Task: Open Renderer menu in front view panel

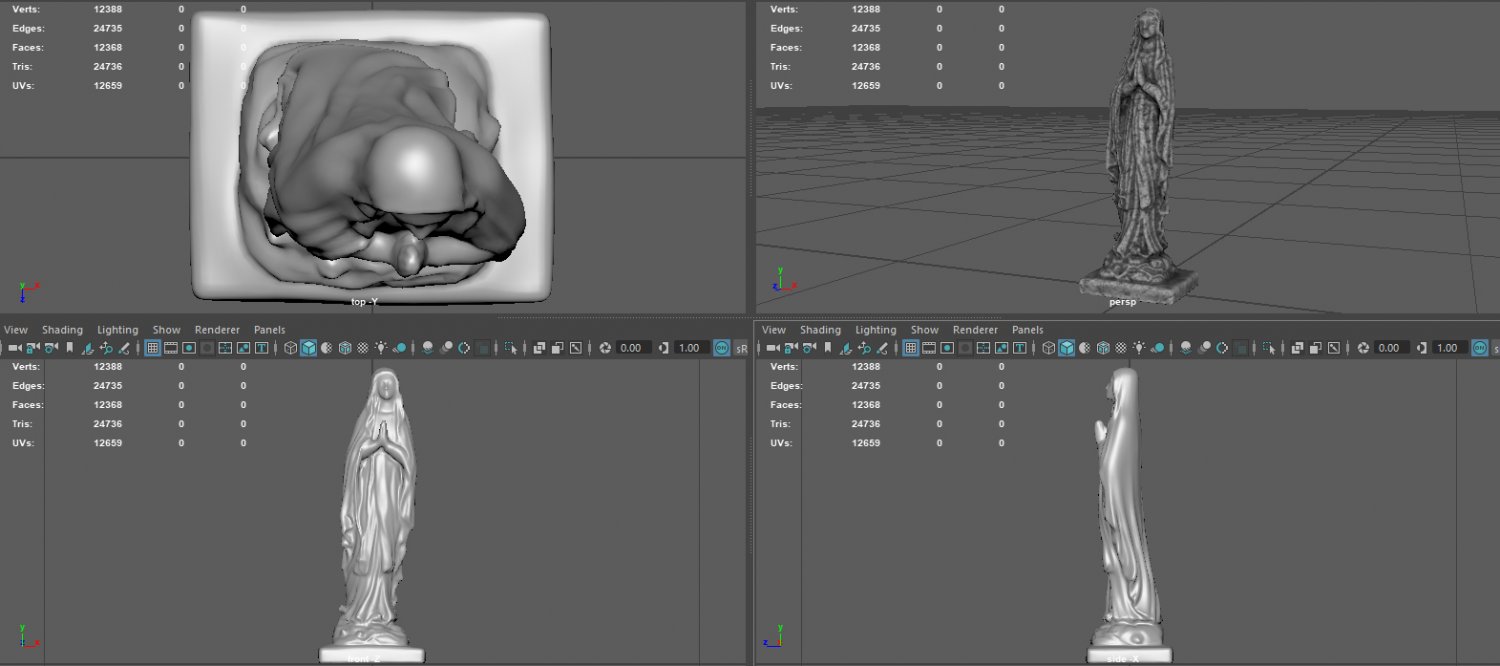Action: coord(217,330)
